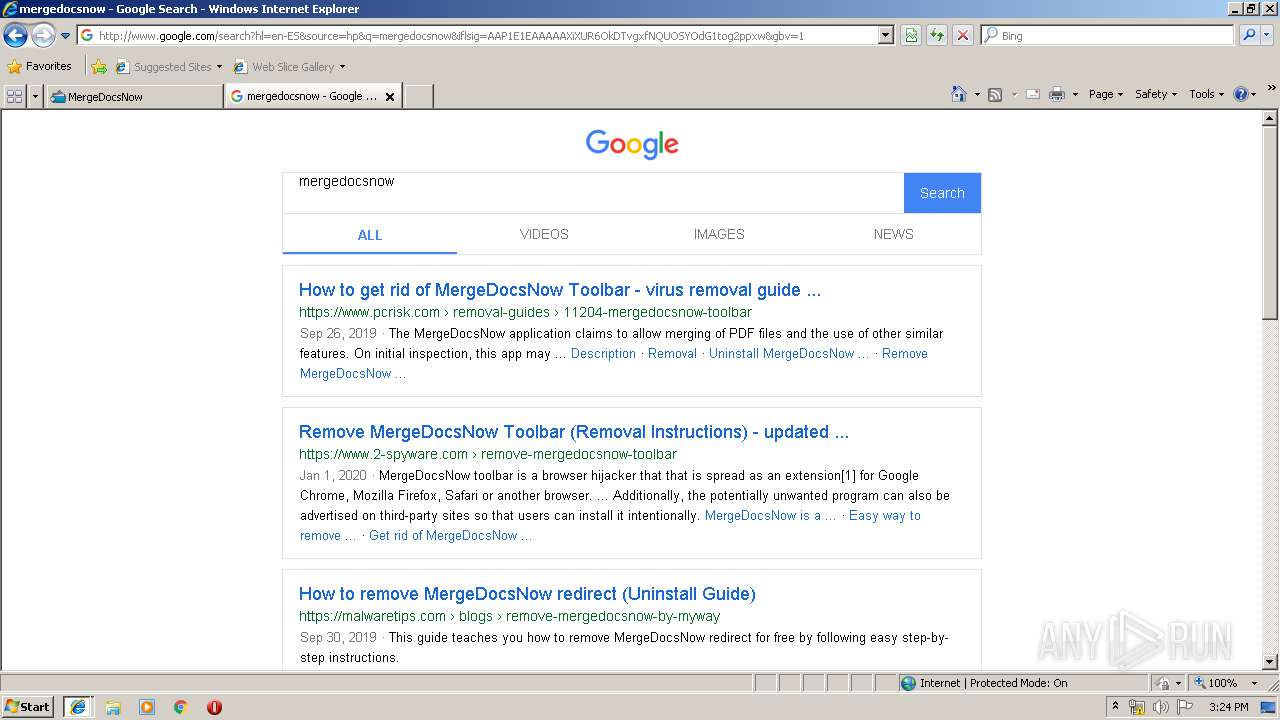Show Quick Tabs grid icon
The width and height of the screenshot is (1280, 720).
(14, 96)
